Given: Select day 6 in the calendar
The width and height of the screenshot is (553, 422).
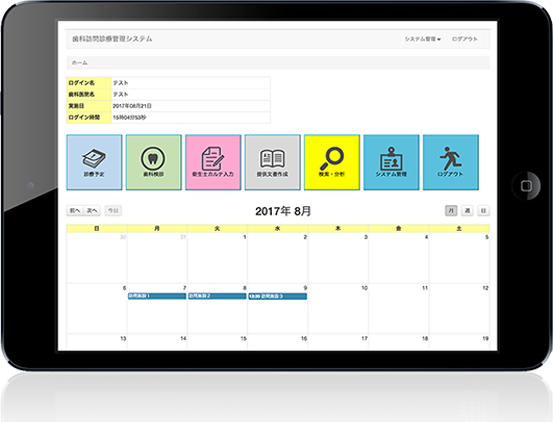Looking at the screenshot, I should click(x=97, y=308).
